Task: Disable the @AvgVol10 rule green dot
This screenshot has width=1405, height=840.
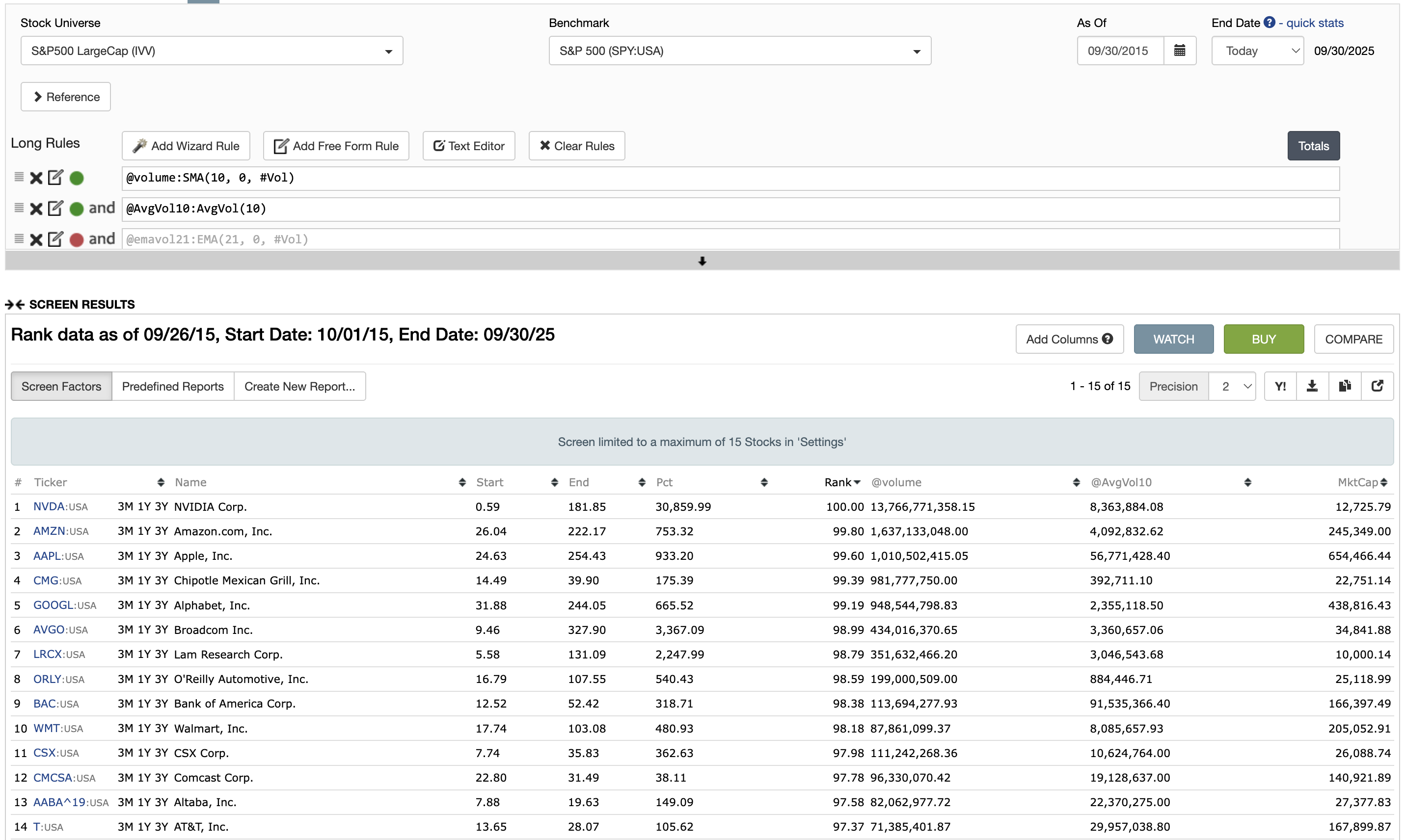Action: [x=77, y=209]
